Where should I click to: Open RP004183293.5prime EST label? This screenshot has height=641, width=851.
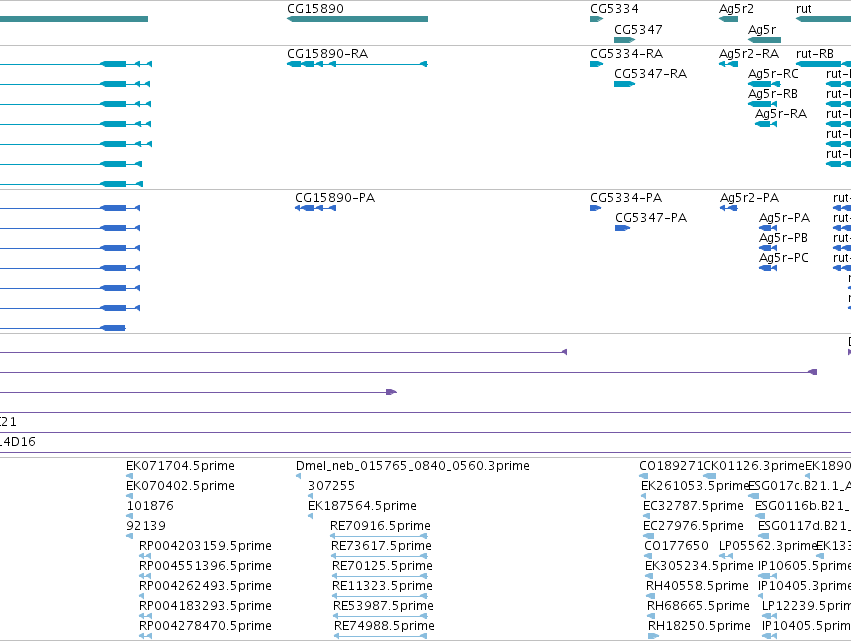206,606
